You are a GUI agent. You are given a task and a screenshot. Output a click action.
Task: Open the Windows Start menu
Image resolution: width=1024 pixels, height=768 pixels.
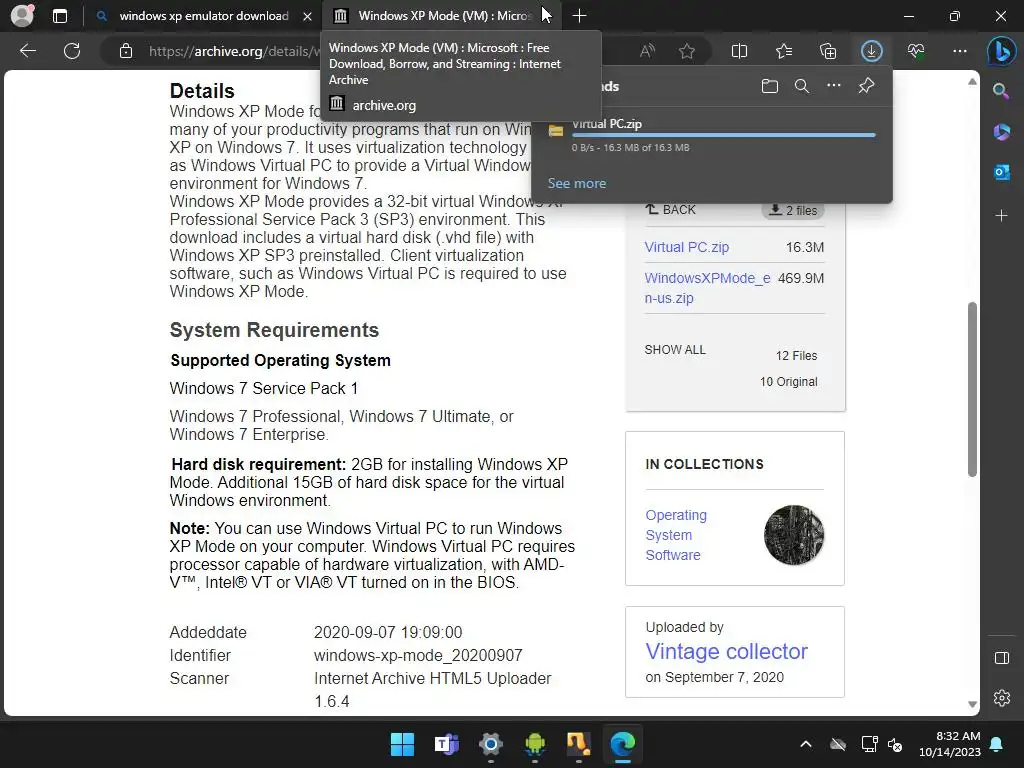(402, 744)
